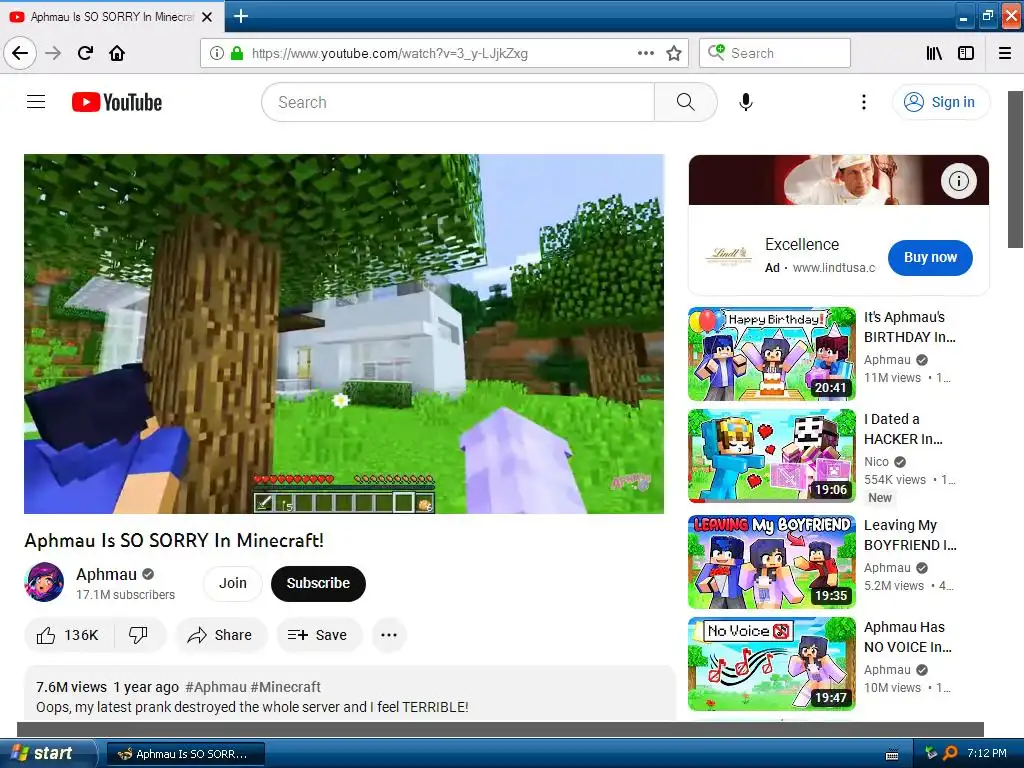Dislike the video with thumbs down

pos(138,635)
